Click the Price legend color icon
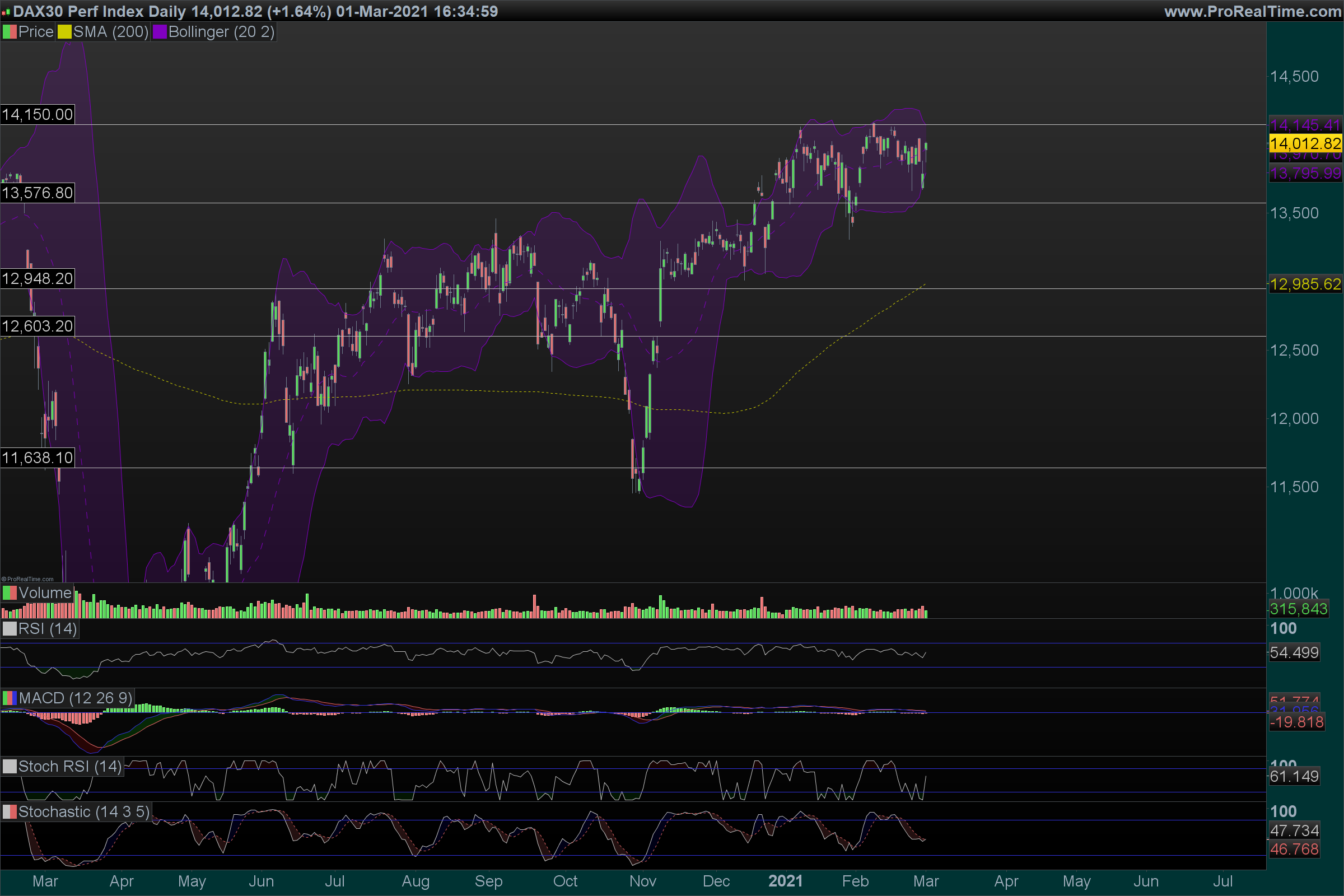The width and height of the screenshot is (1344, 896). tap(10, 32)
